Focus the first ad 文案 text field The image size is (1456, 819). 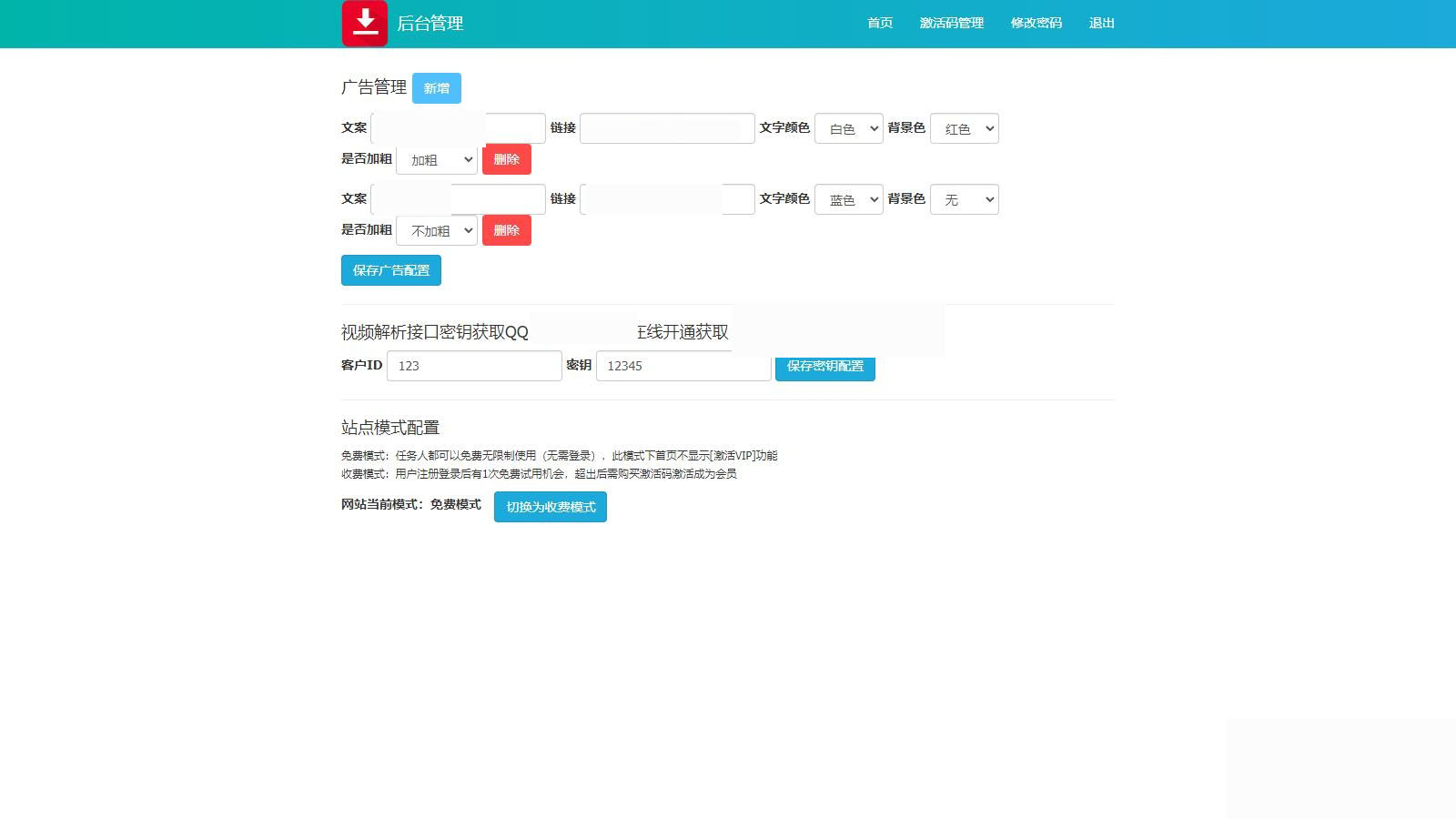[458, 128]
